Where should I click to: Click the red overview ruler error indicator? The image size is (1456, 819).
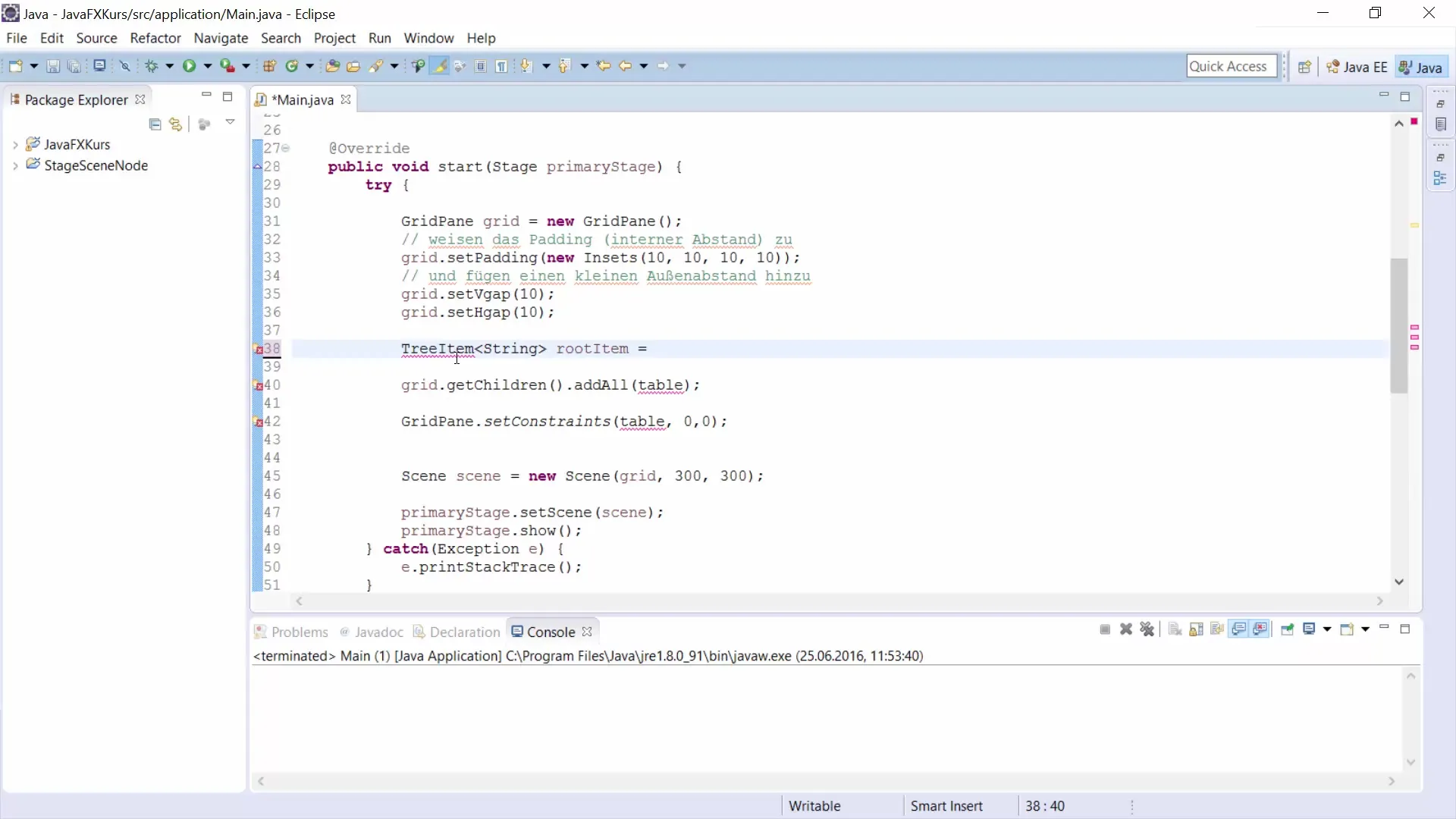(x=1414, y=121)
